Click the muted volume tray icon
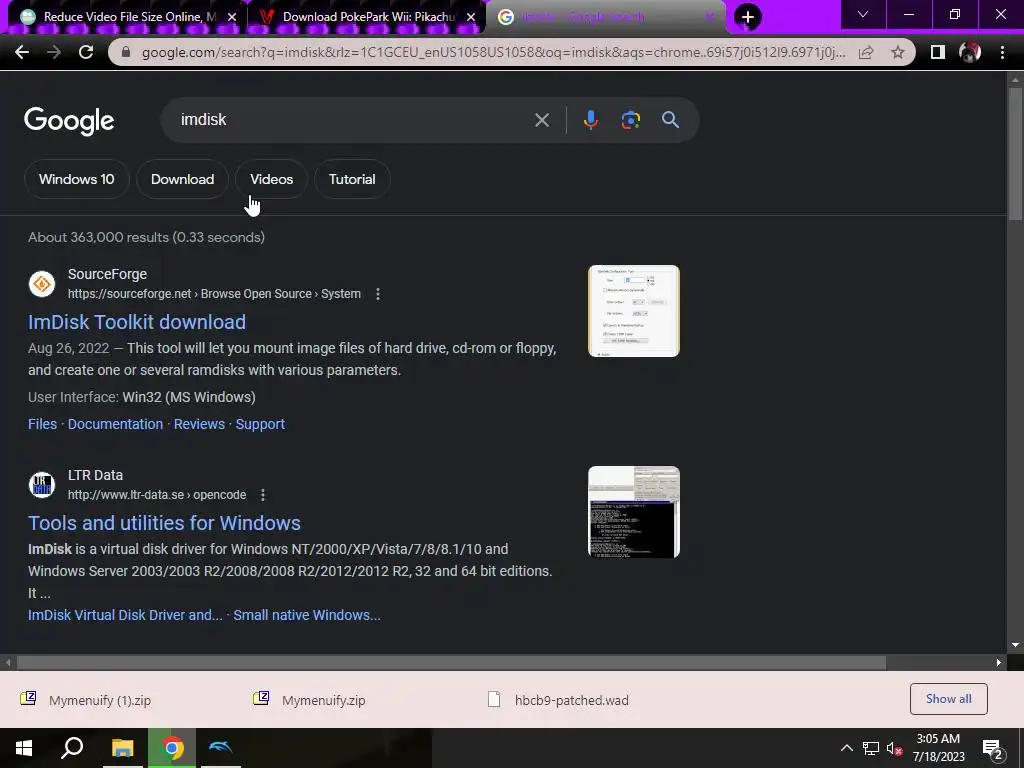Viewport: 1024px width, 768px height. pos(894,748)
